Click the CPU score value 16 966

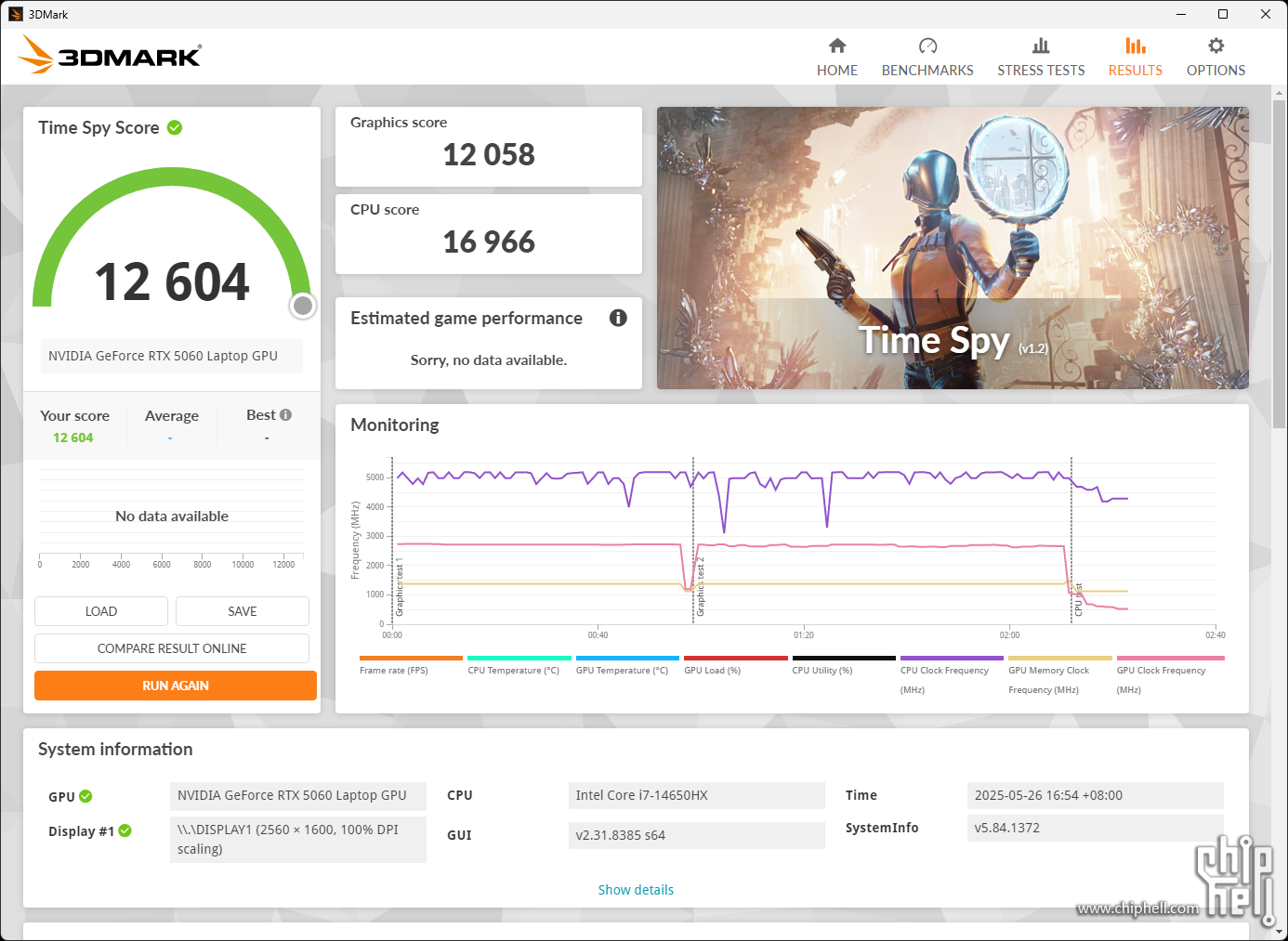(x=489, y=242)
